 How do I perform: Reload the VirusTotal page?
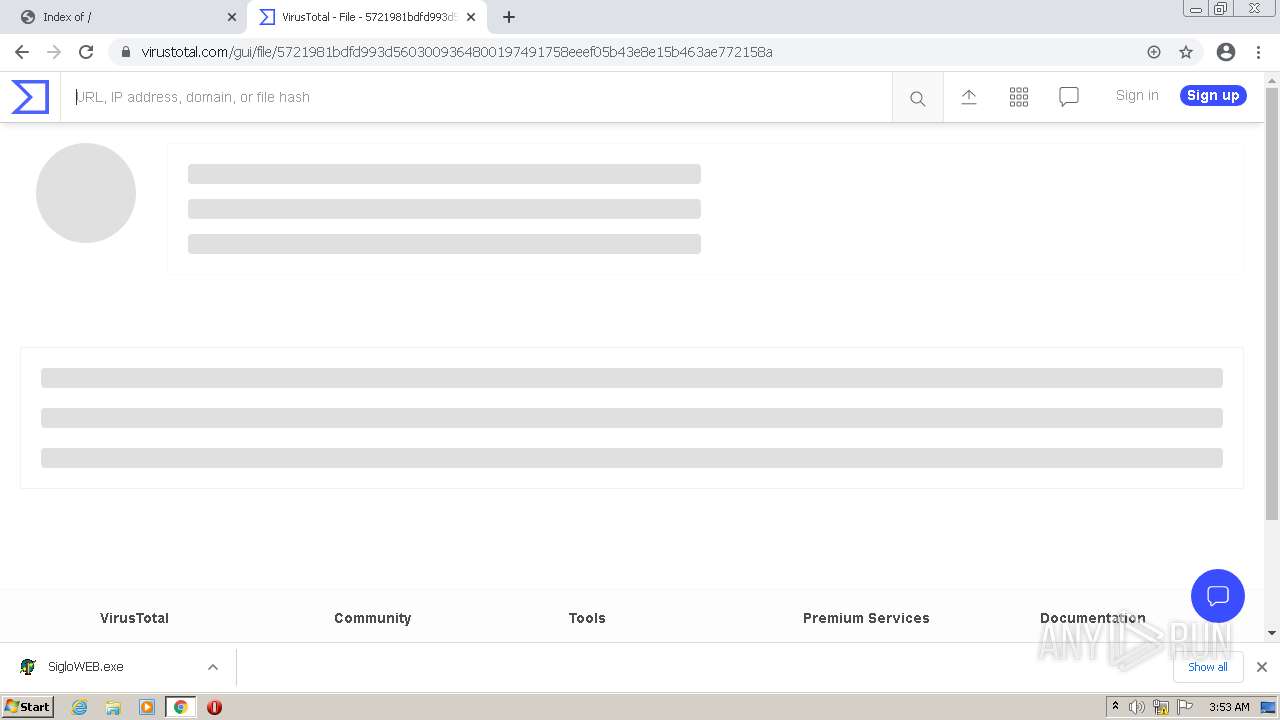pyautogui.click(x=86, y=52)
